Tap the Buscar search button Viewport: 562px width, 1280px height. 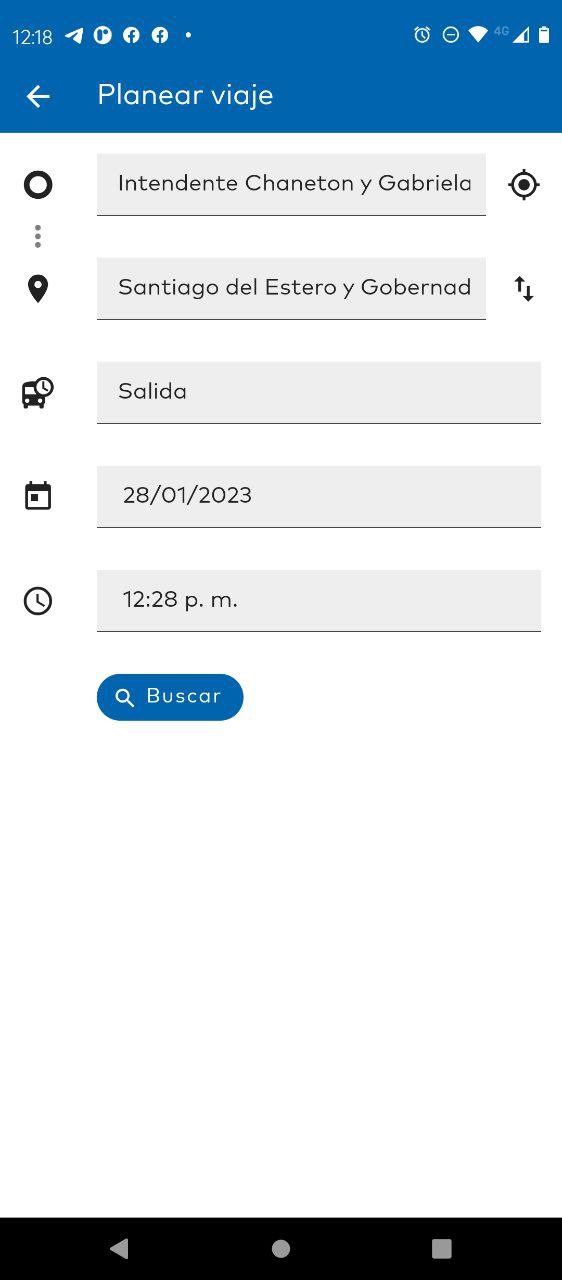tap(170, 697)
